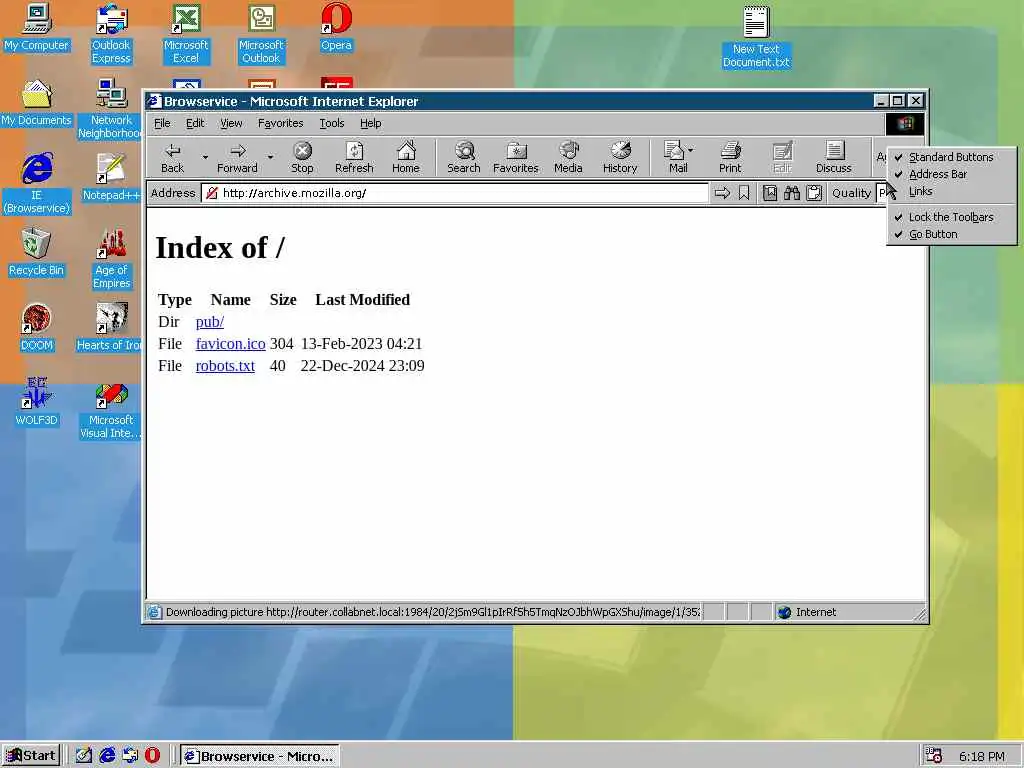Click the Start button
Viewport: 1024px width, 768px height.
click(31, 756)
